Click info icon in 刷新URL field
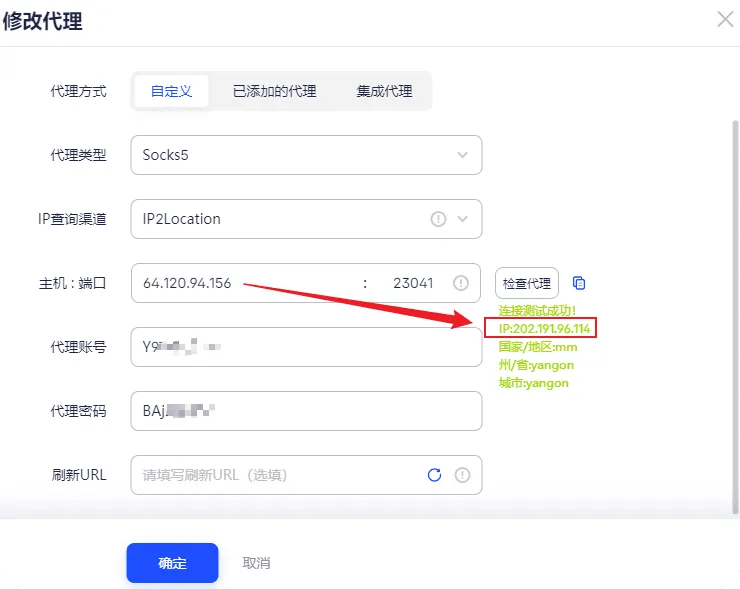The width and height of the screenshot is (740, 589). point(462,475)
